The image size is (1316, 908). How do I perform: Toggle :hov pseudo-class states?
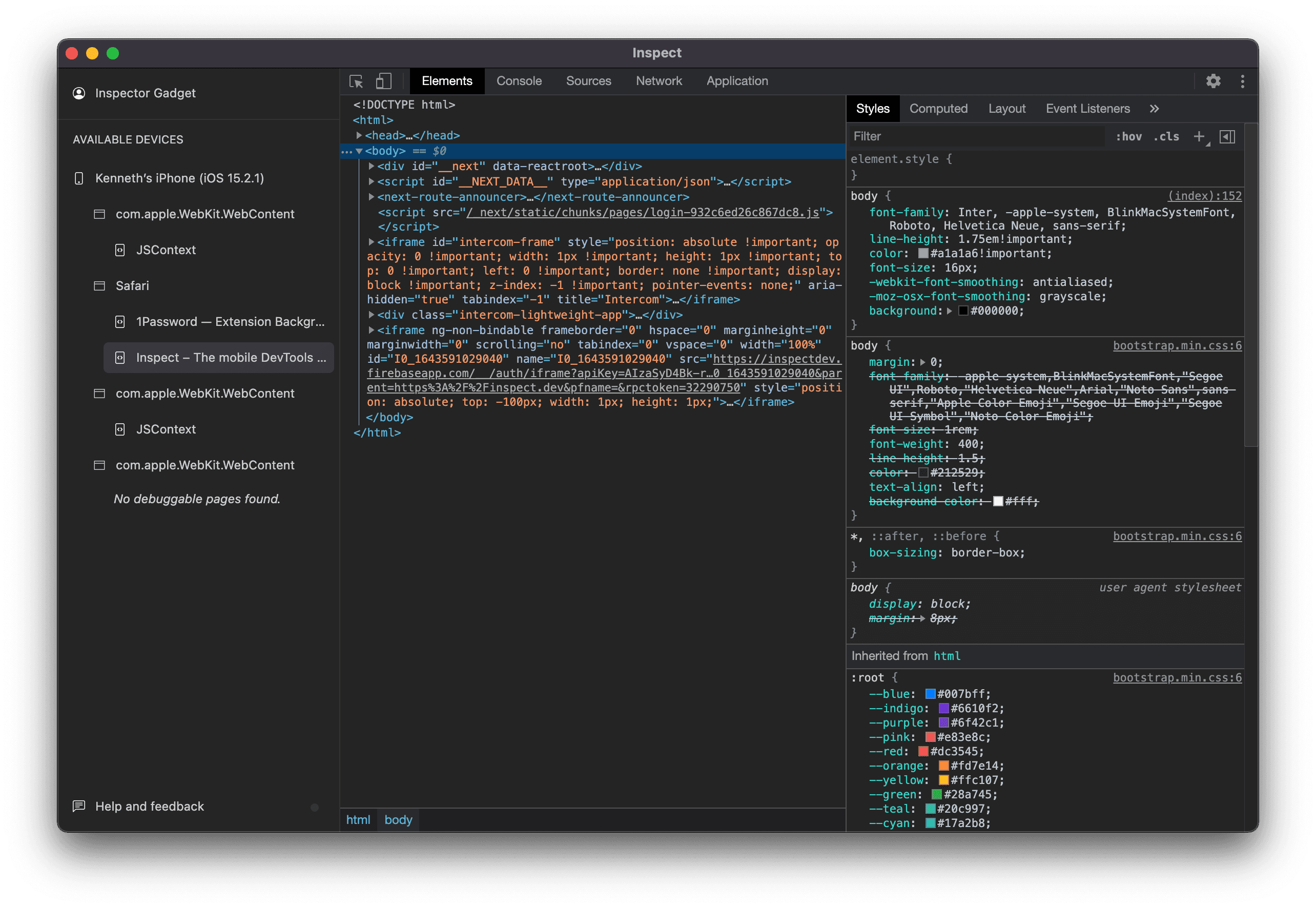(1129, 136)
